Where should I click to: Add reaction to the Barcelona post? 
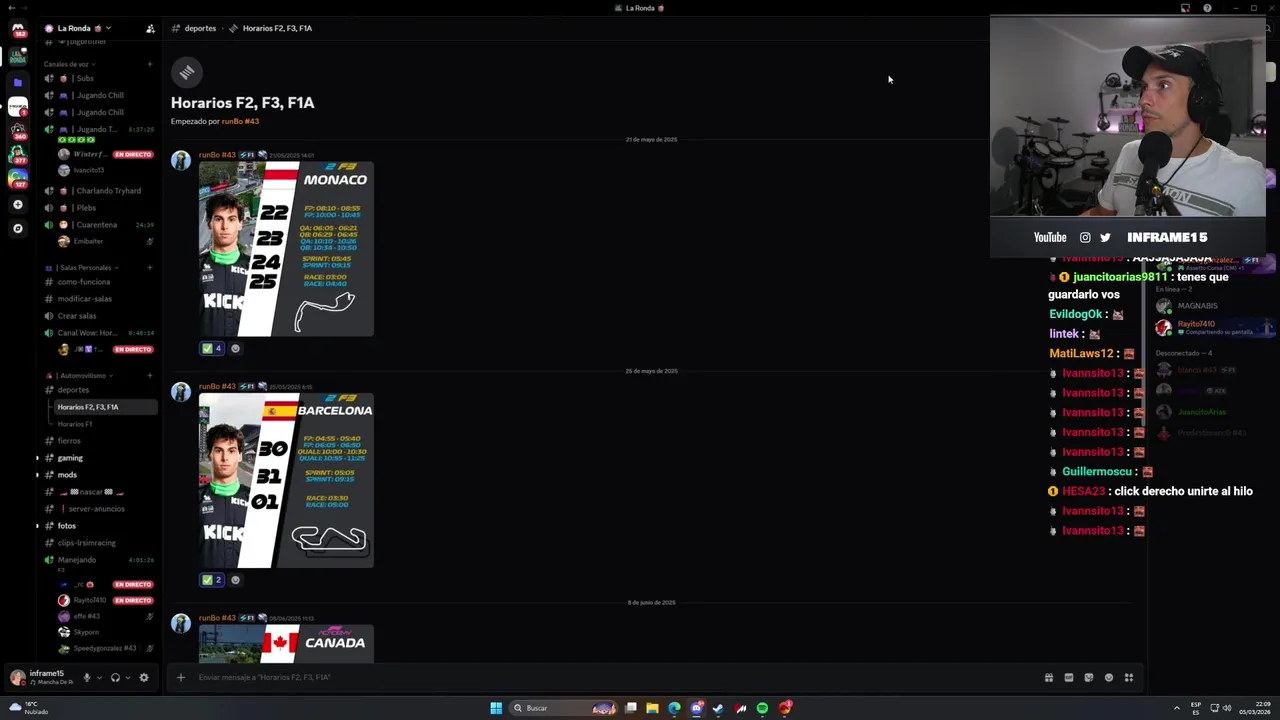(x=235, y=580)
